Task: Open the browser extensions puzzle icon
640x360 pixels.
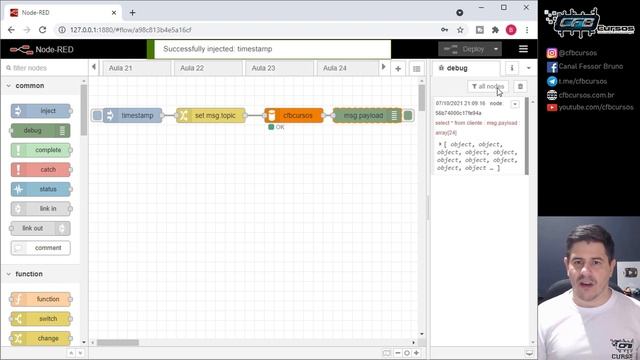Action: tap(495, 30)
